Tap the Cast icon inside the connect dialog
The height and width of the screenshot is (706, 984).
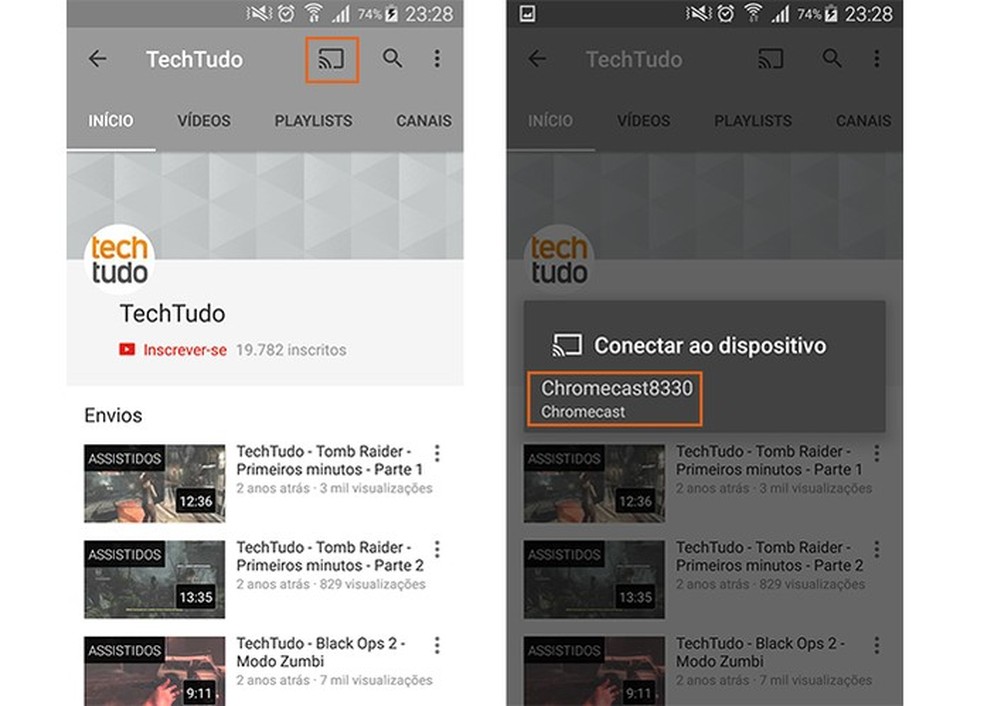(566, 345)
